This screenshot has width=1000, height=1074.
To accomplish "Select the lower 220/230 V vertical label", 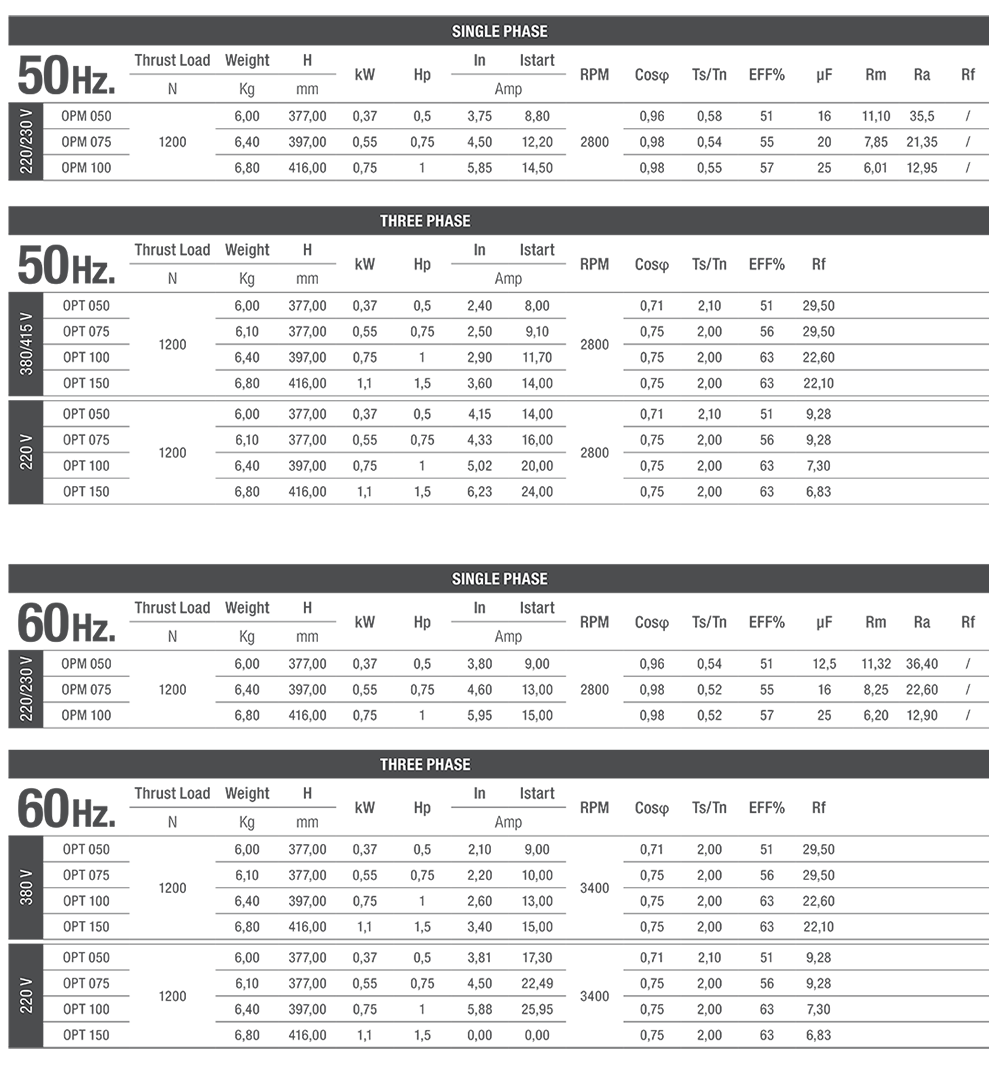I will 27,689.
